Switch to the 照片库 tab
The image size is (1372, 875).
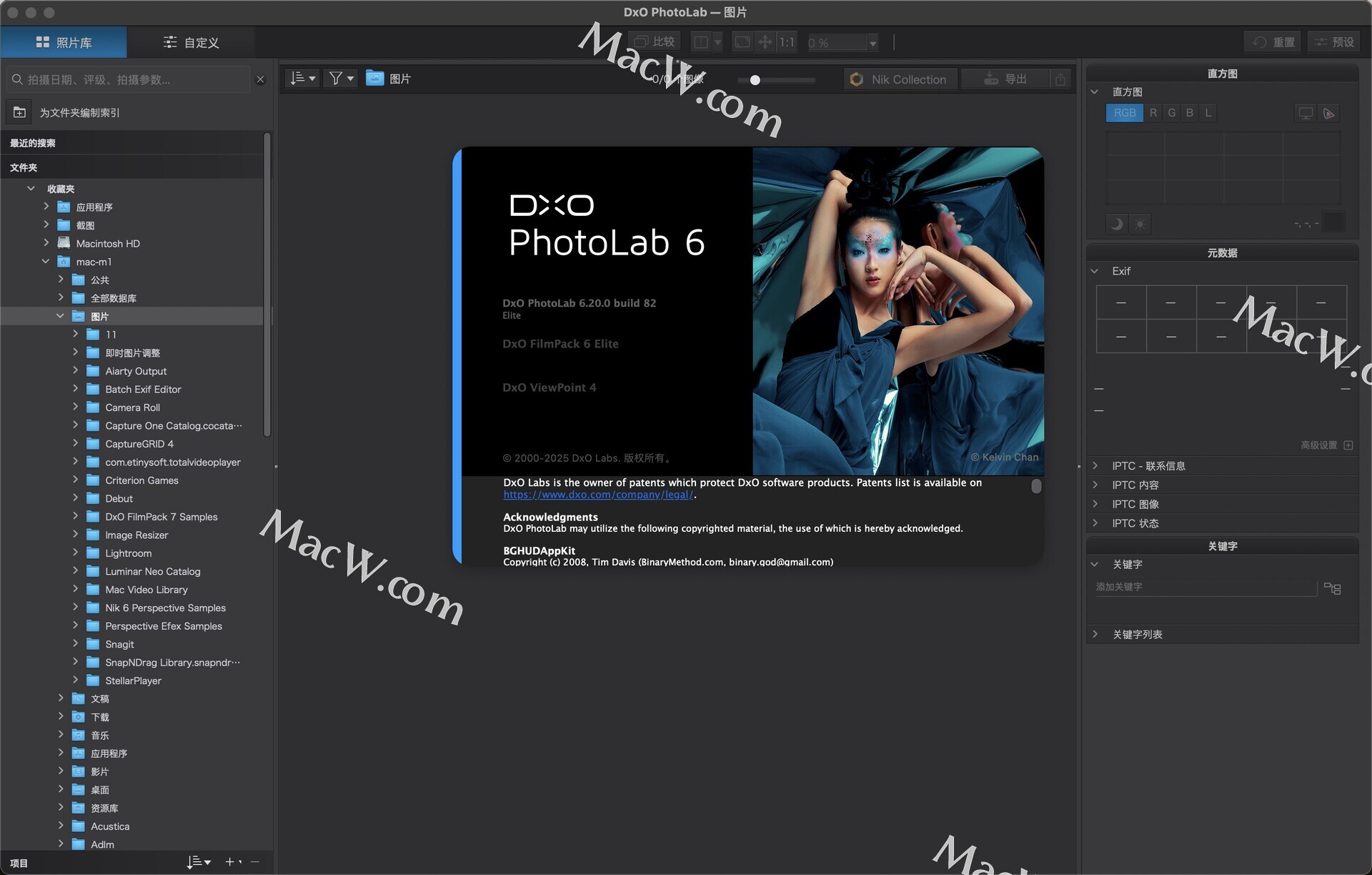tap(64, 42)
